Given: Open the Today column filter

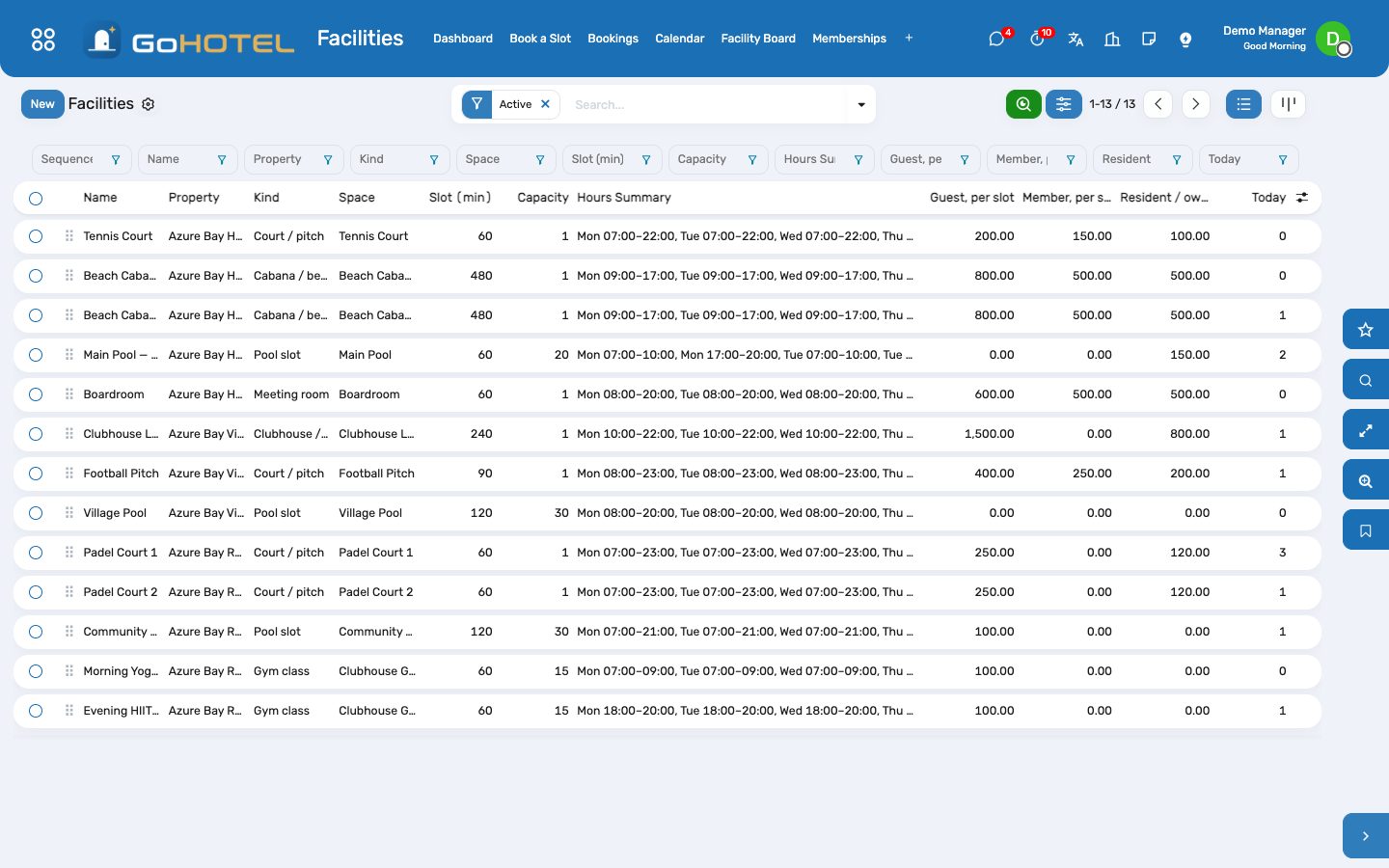Looking at the screenshot, I should point(1283,160).
